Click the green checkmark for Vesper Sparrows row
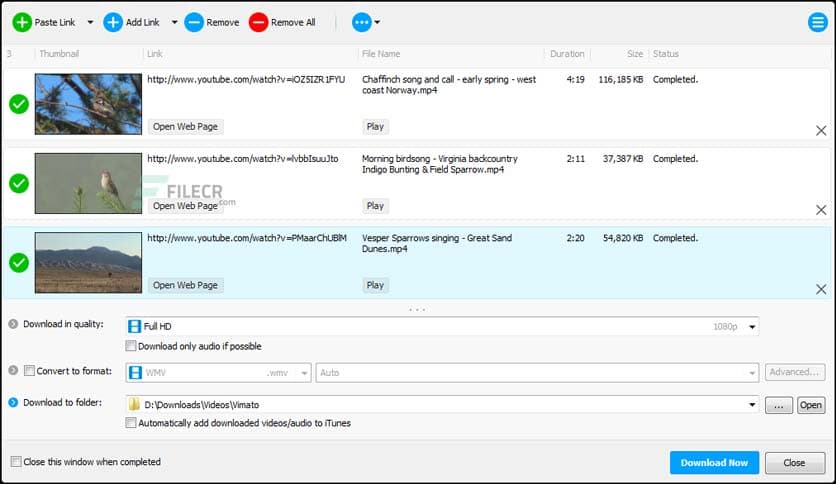Viewport: 836px width, 484px height. [19, 263]
